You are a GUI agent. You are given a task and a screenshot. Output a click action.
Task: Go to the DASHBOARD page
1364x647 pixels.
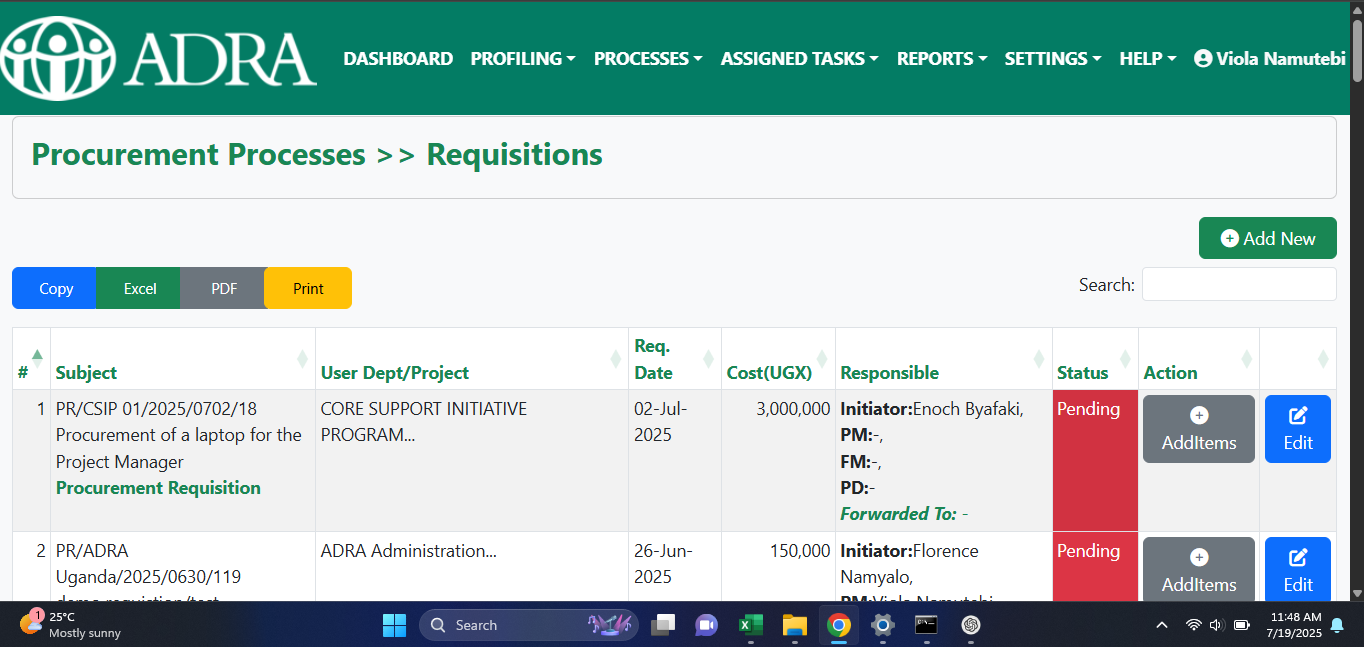pos(398,59)
